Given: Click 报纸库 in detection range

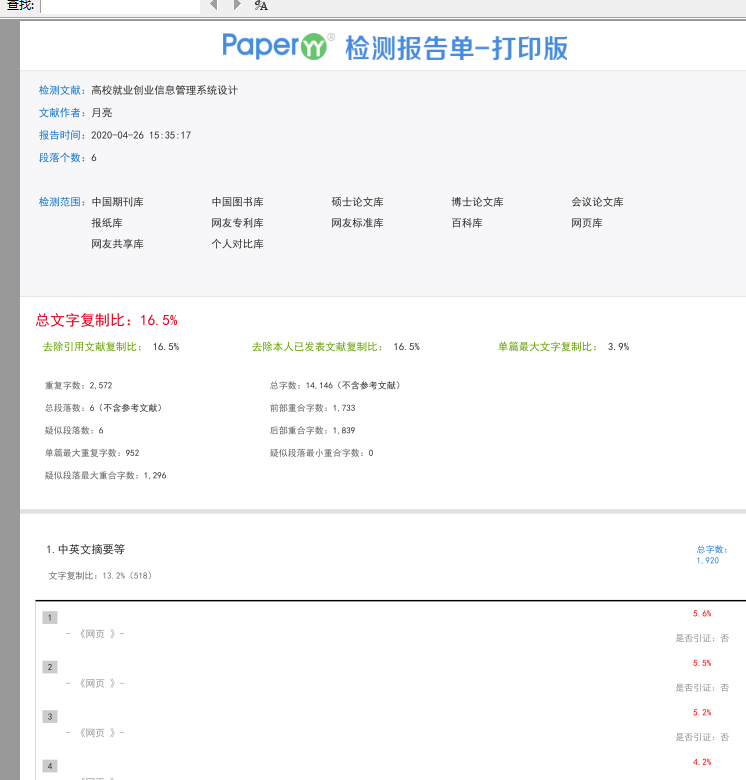Looking at the screenshot, I should [107, 223].
